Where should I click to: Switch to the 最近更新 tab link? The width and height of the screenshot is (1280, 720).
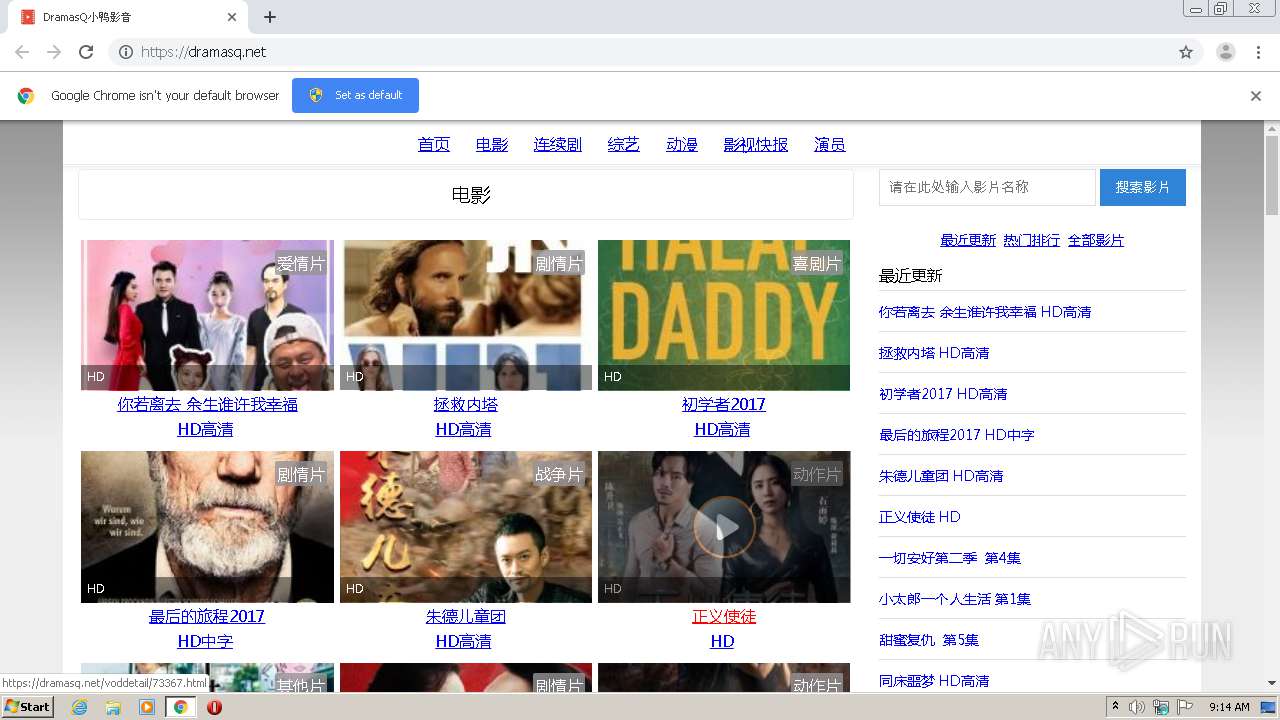[968, 240]
